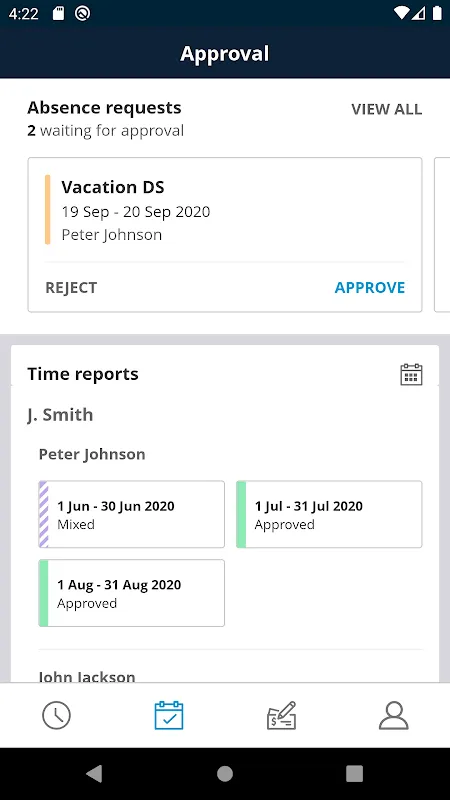Select the approval calendar check tab
450x800 pixels.
pyautogui.click(x=169, y=715)
